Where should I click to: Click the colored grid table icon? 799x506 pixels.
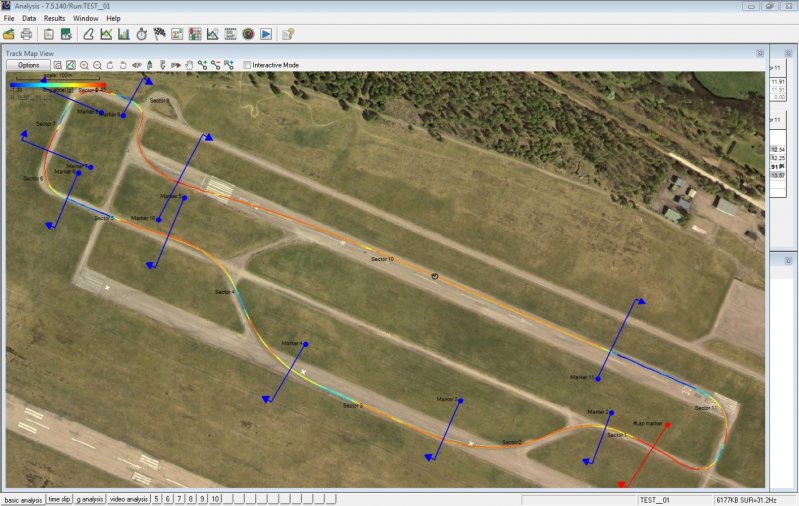195,34
